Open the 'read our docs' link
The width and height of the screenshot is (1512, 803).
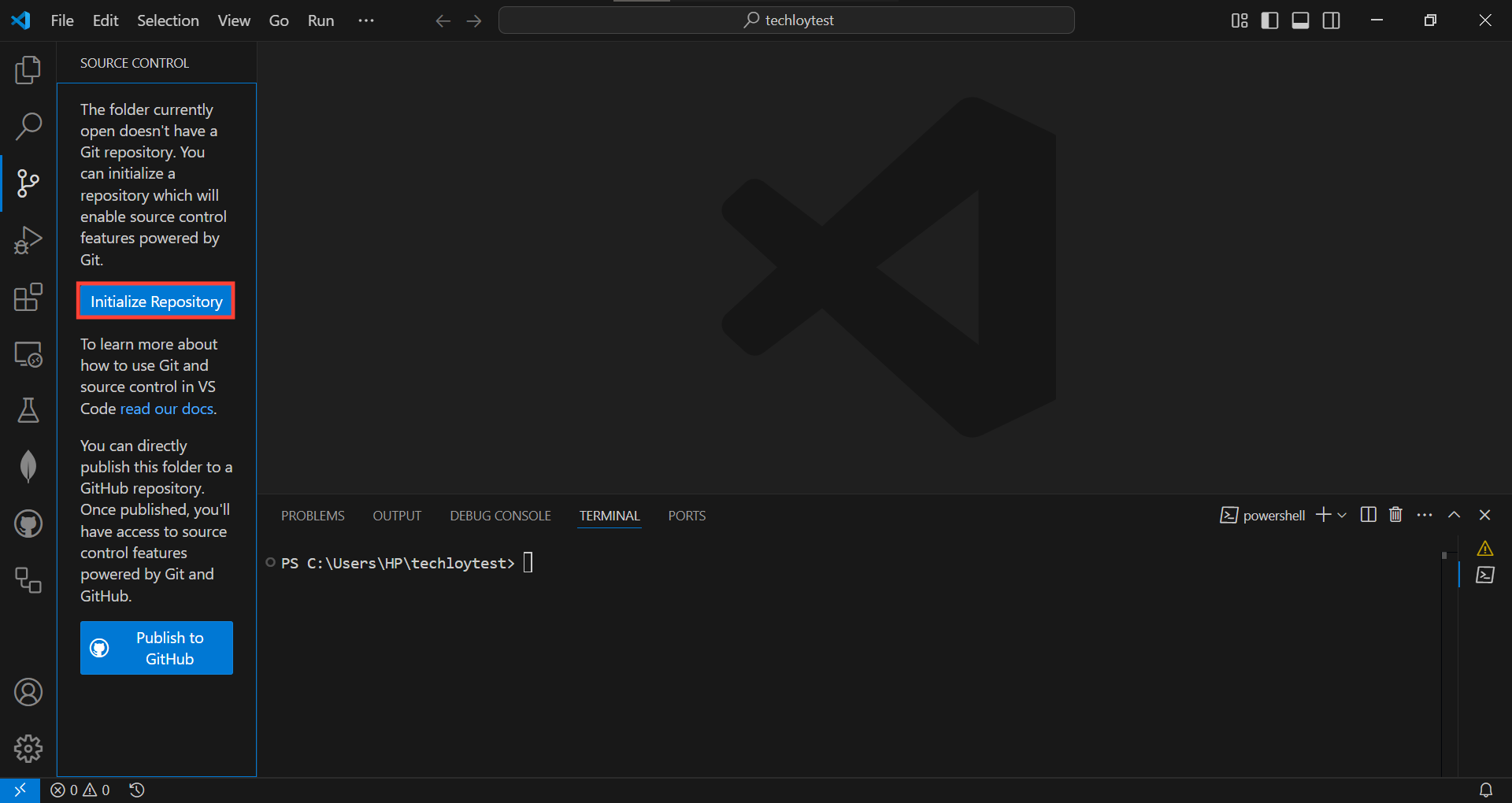[x=166, y=409]
